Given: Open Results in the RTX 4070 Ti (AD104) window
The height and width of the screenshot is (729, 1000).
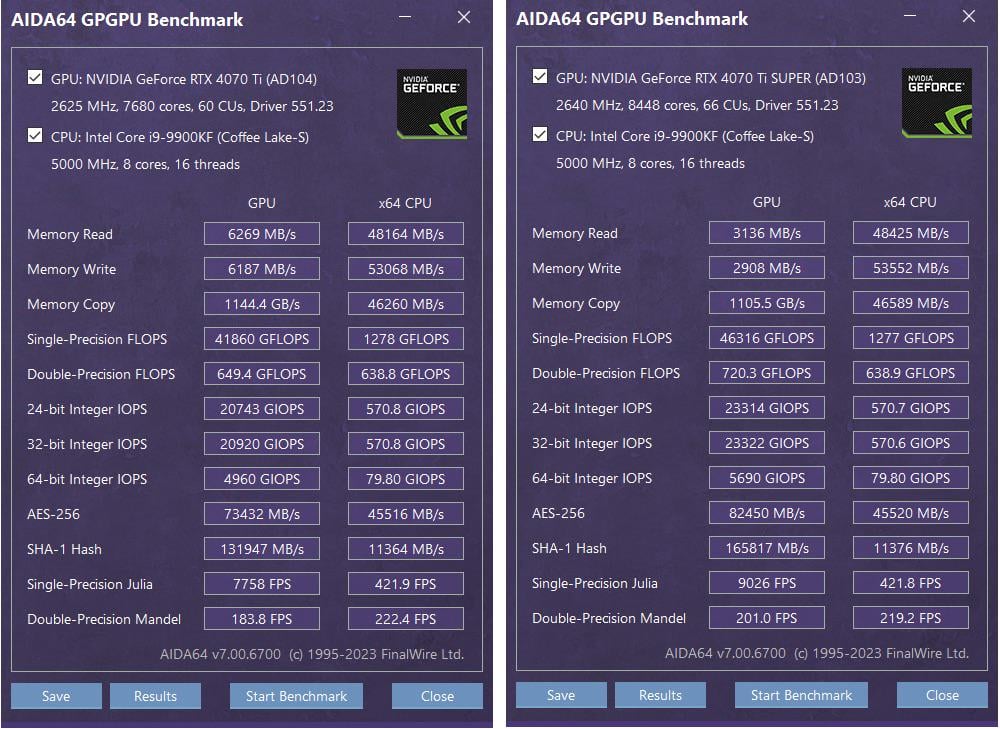Looking at the screenshot, I should (x=155, y=696).
